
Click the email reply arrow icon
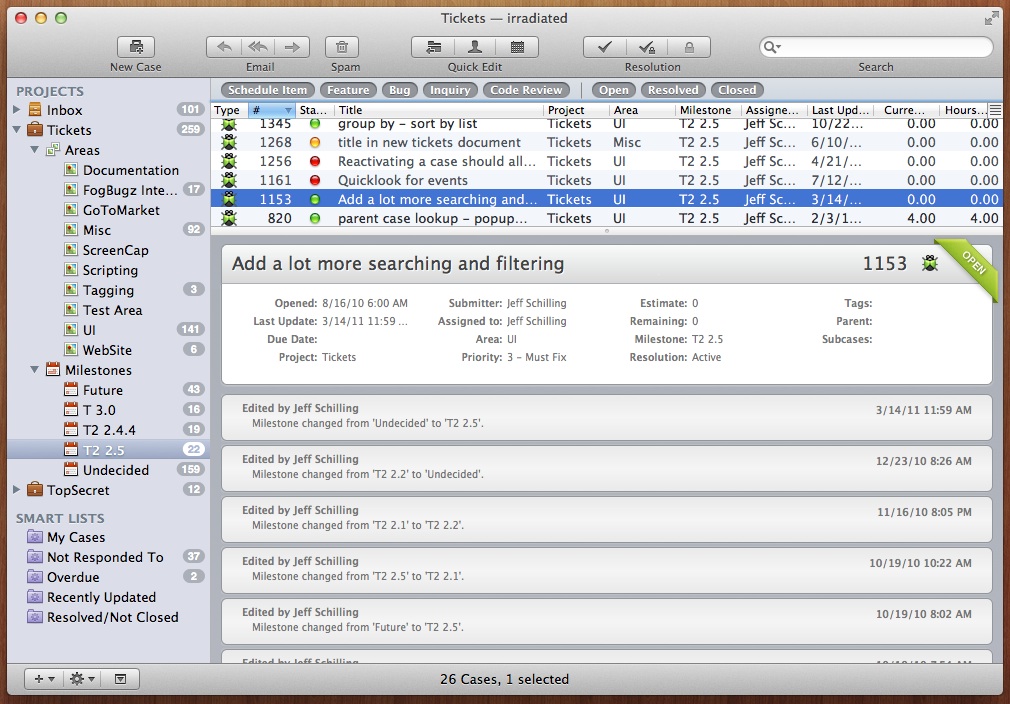coord(226,47)
